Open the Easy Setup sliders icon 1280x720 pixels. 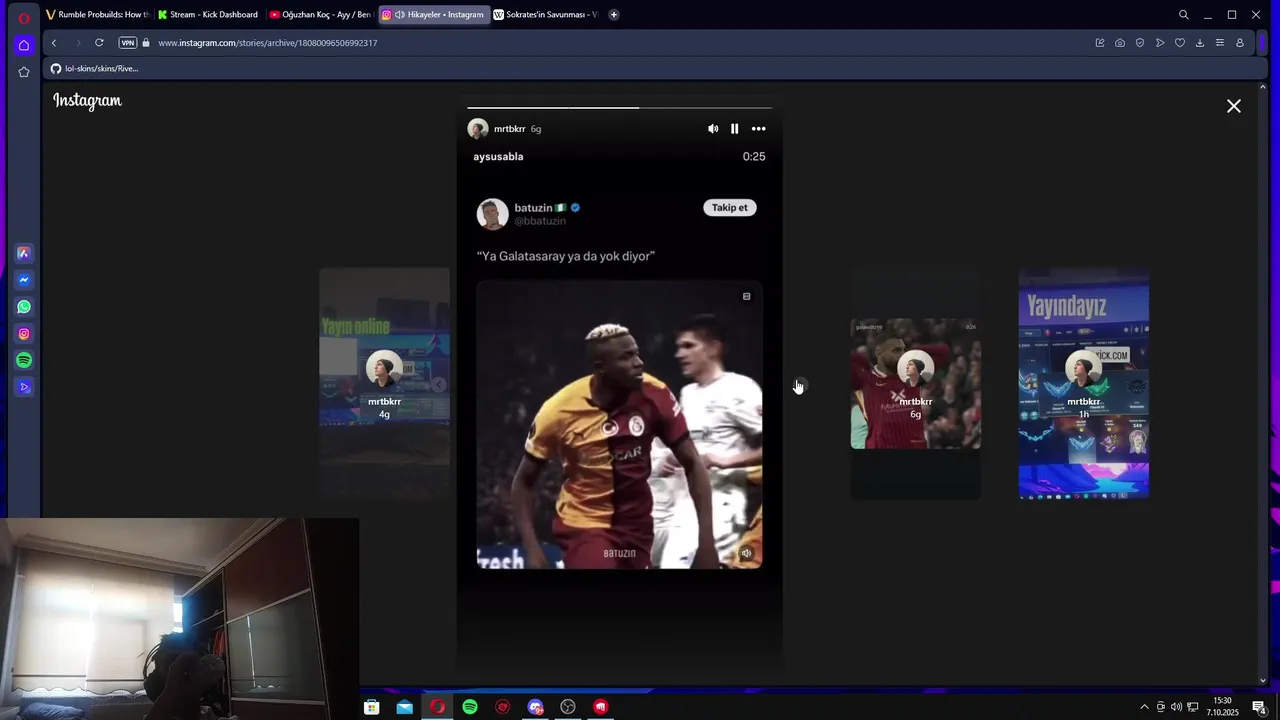[1220, 43]
